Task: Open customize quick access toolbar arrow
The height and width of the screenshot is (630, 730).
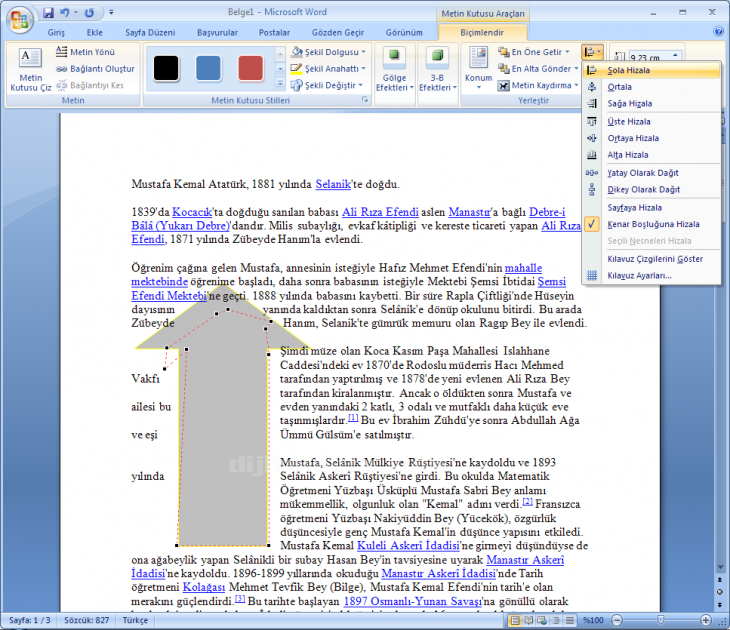Action: tap(111, 13)
